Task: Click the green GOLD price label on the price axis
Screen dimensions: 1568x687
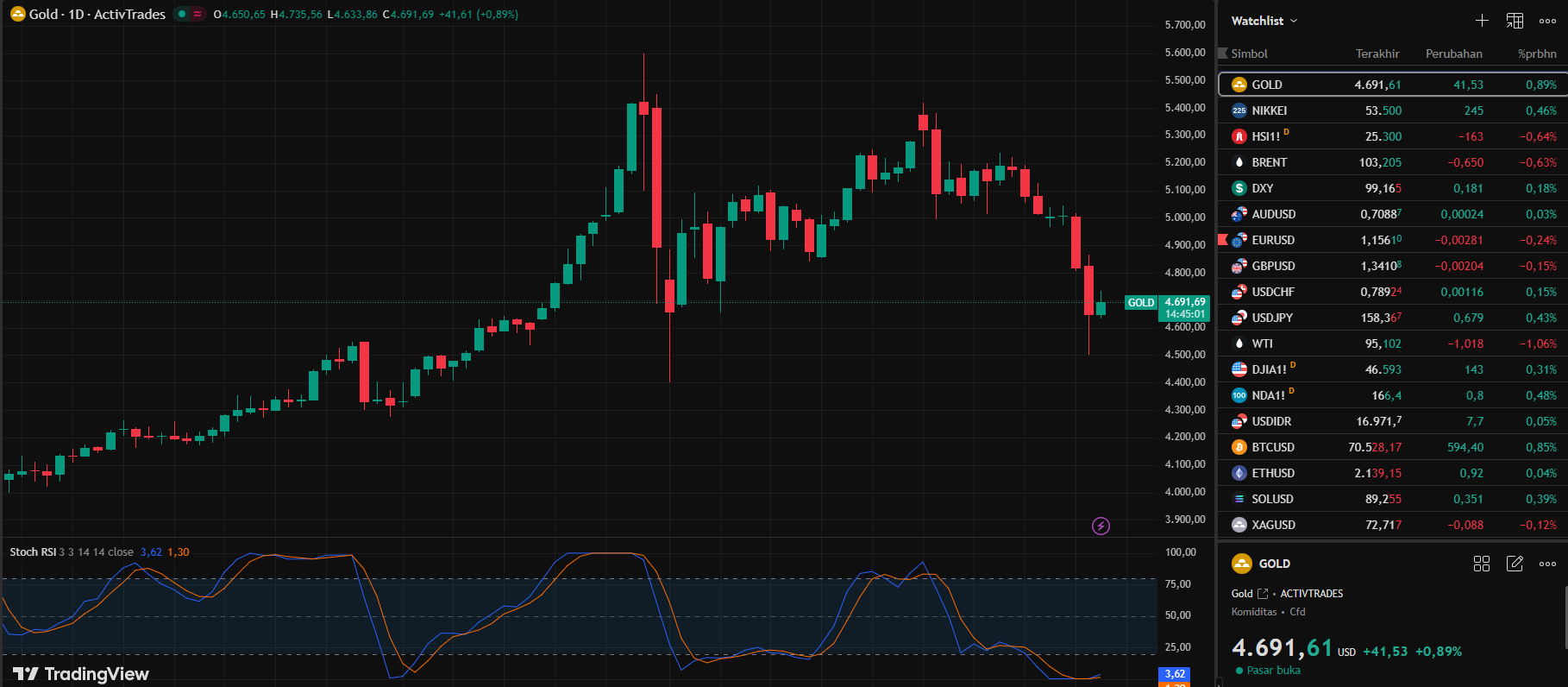Action: [x=1141, y=303]
